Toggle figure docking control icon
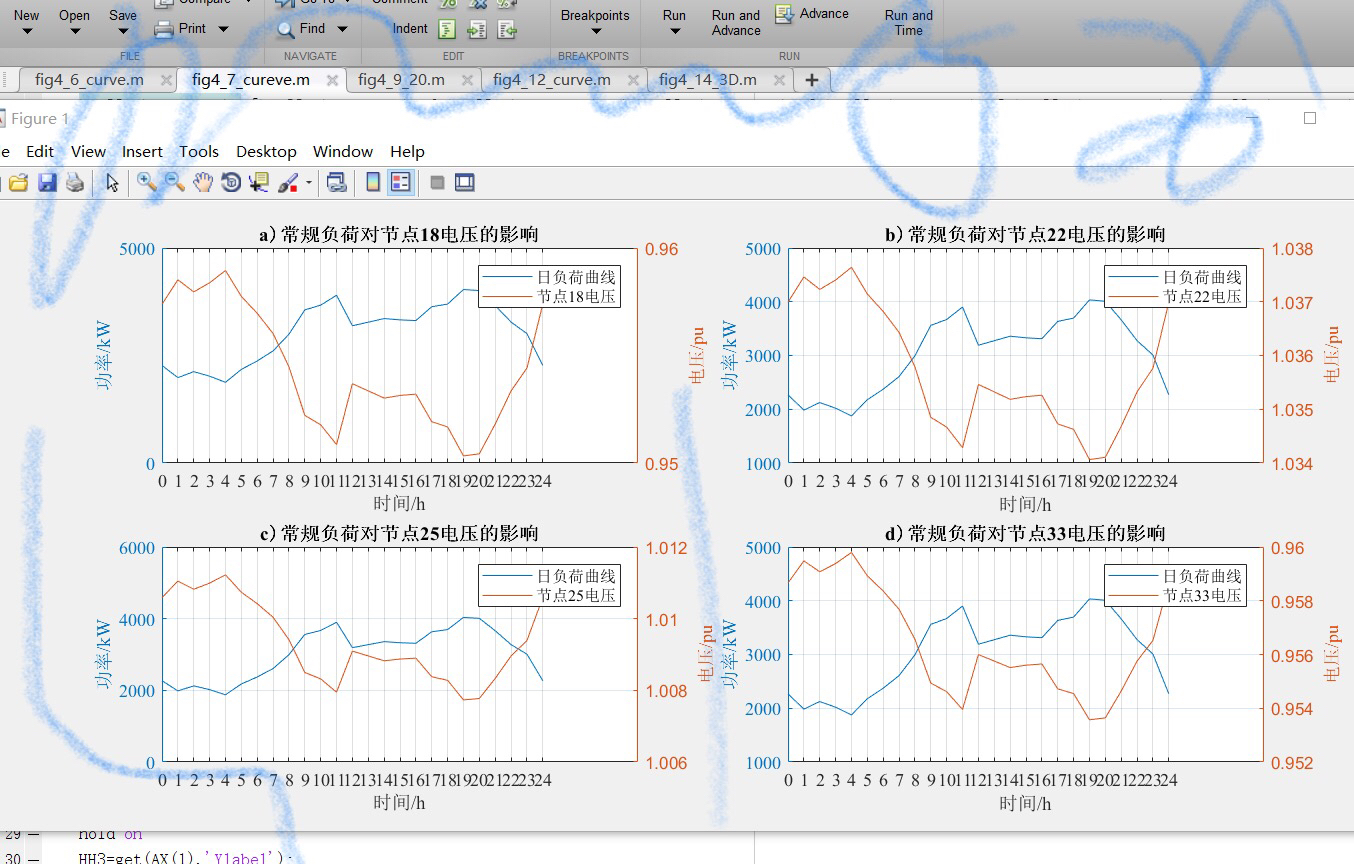Viewport: 1354px width, 864px height. coord(464,183)
